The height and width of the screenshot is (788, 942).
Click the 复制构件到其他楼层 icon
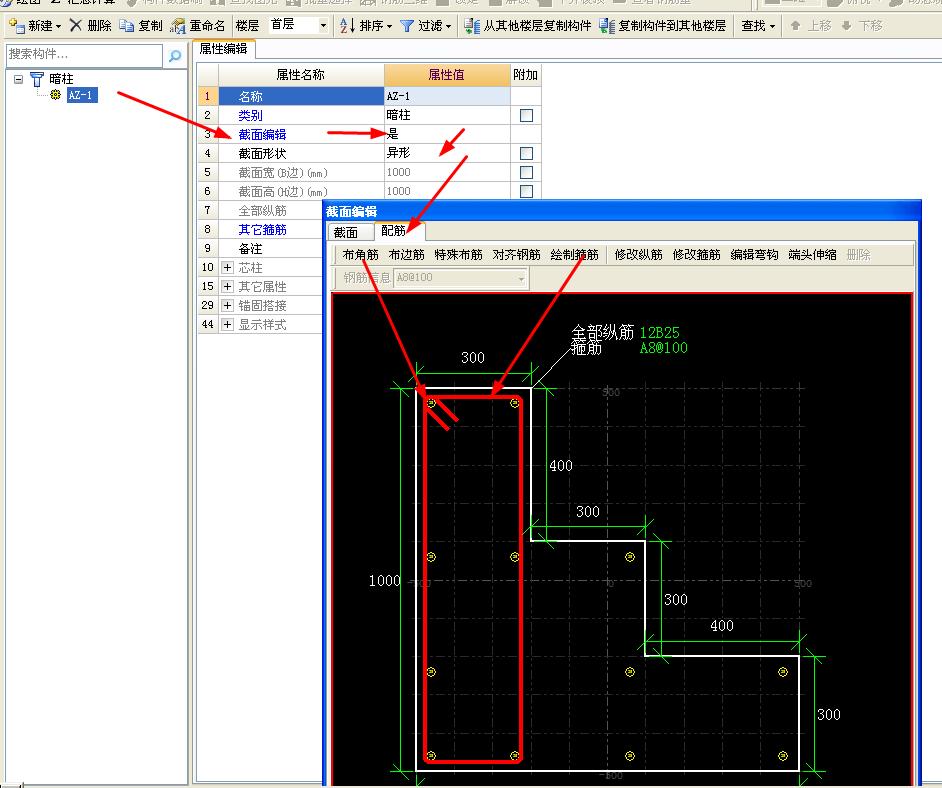607,26
